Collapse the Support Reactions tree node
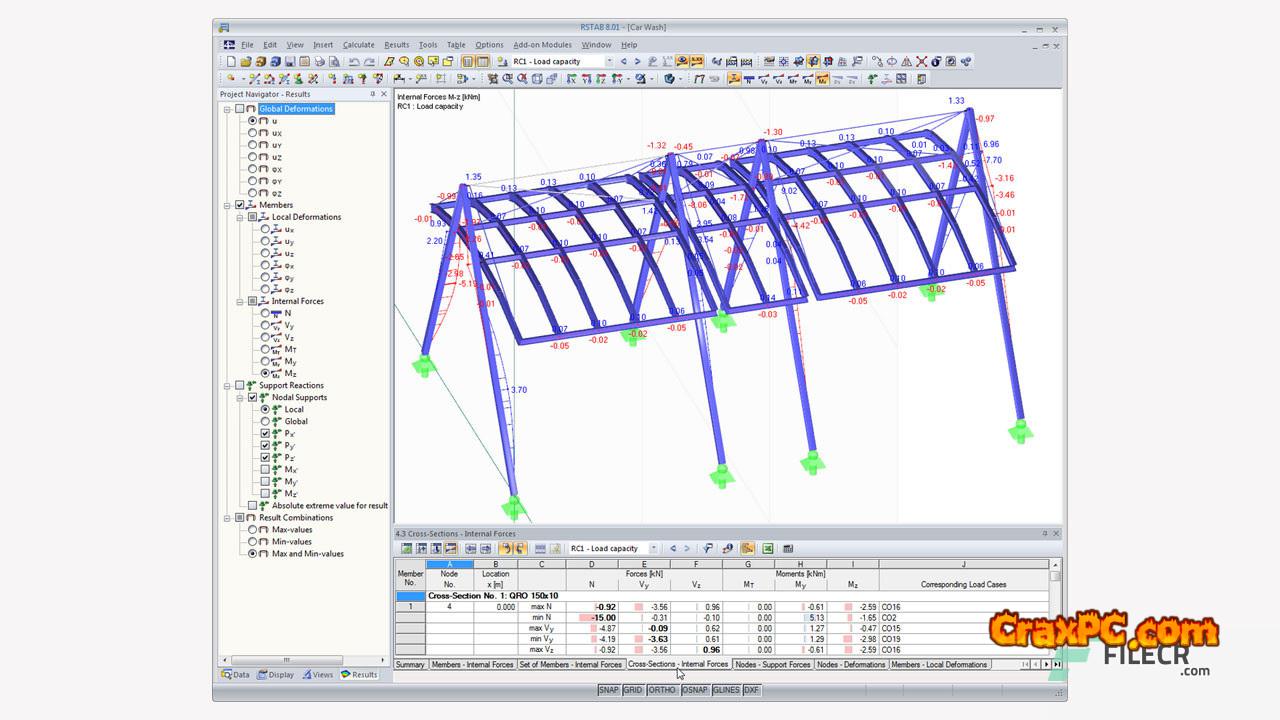Viewport: 1280px width, 720px height. click(227, 385)
